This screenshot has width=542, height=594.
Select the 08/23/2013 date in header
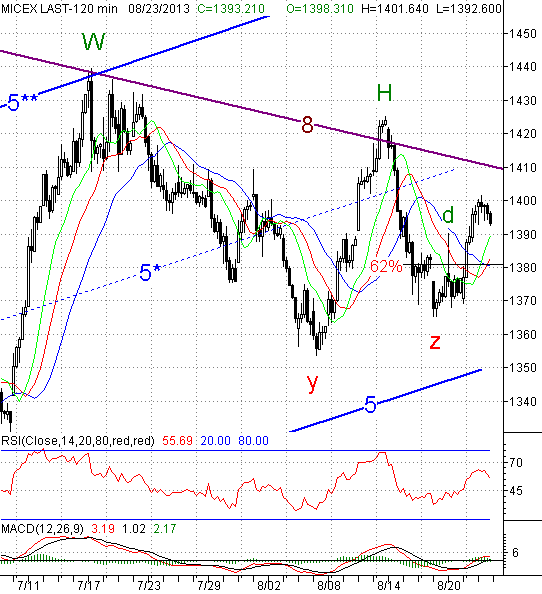pos(159,8)
